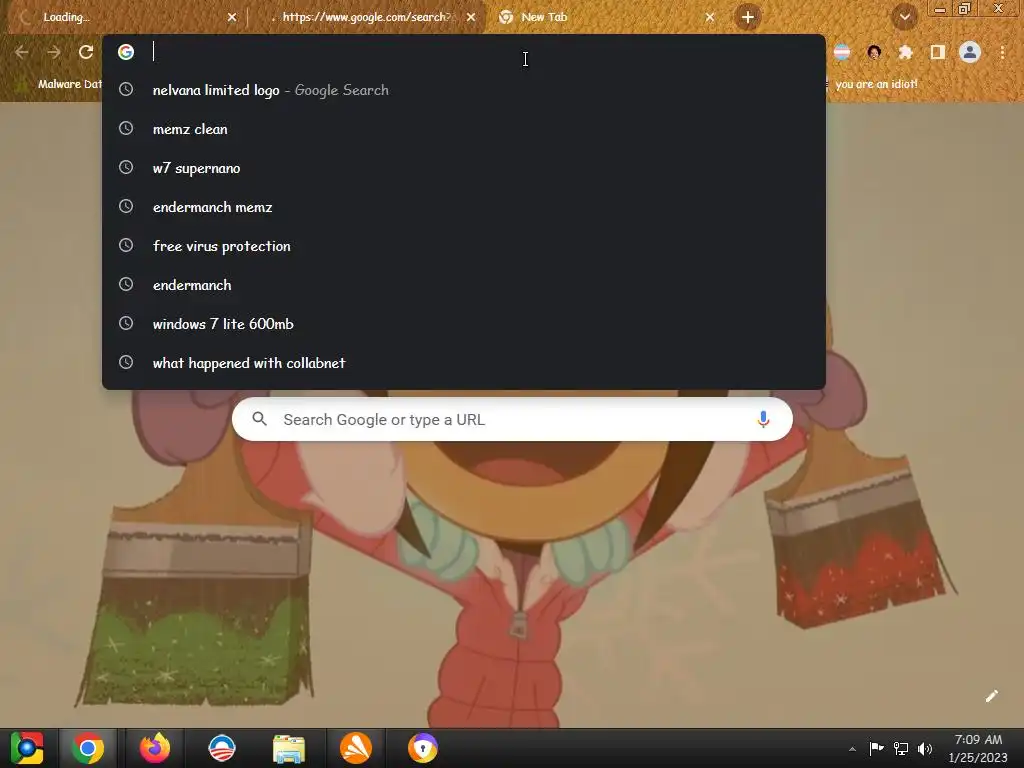Pick 'what happened with collabnet' suggestion
Image resolution: width=1024 pixels, height=768 pixels.
point(464,363)
